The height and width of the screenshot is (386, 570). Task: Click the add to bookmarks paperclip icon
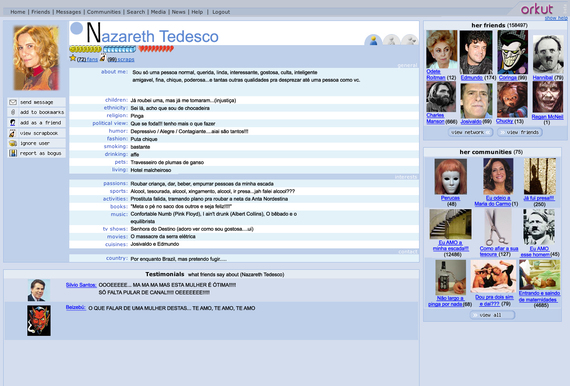tap(13, 112)
